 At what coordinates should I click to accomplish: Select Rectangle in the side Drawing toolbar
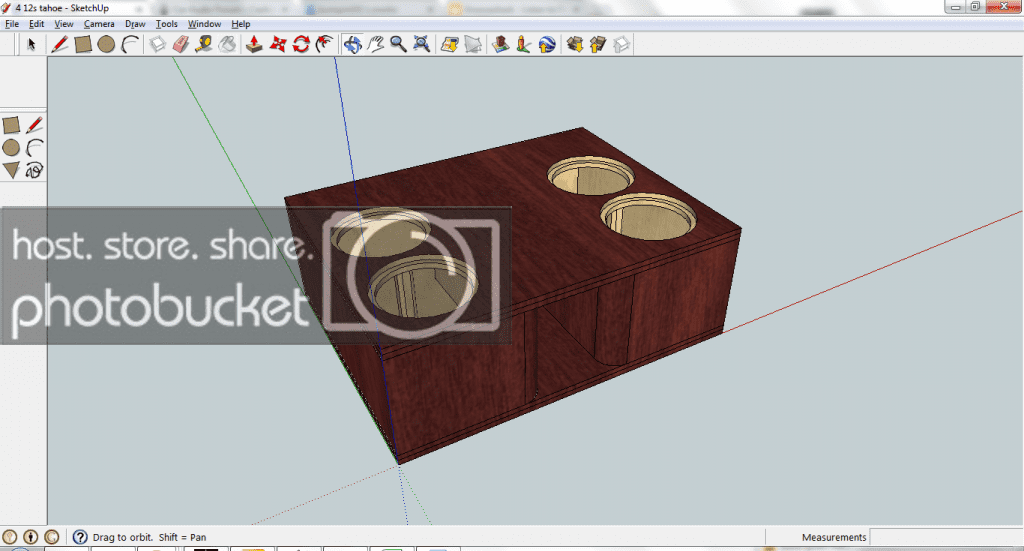(11, 125)
